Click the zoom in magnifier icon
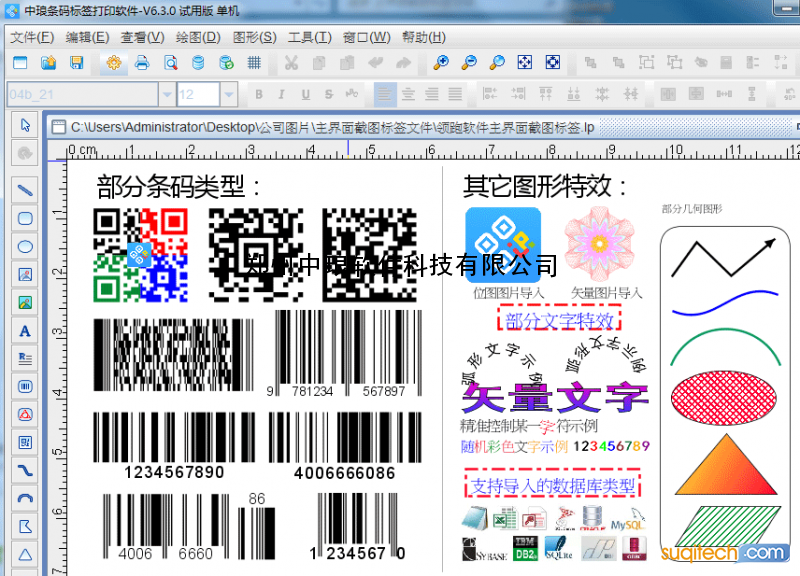The image size is (800, 576). 441,63
